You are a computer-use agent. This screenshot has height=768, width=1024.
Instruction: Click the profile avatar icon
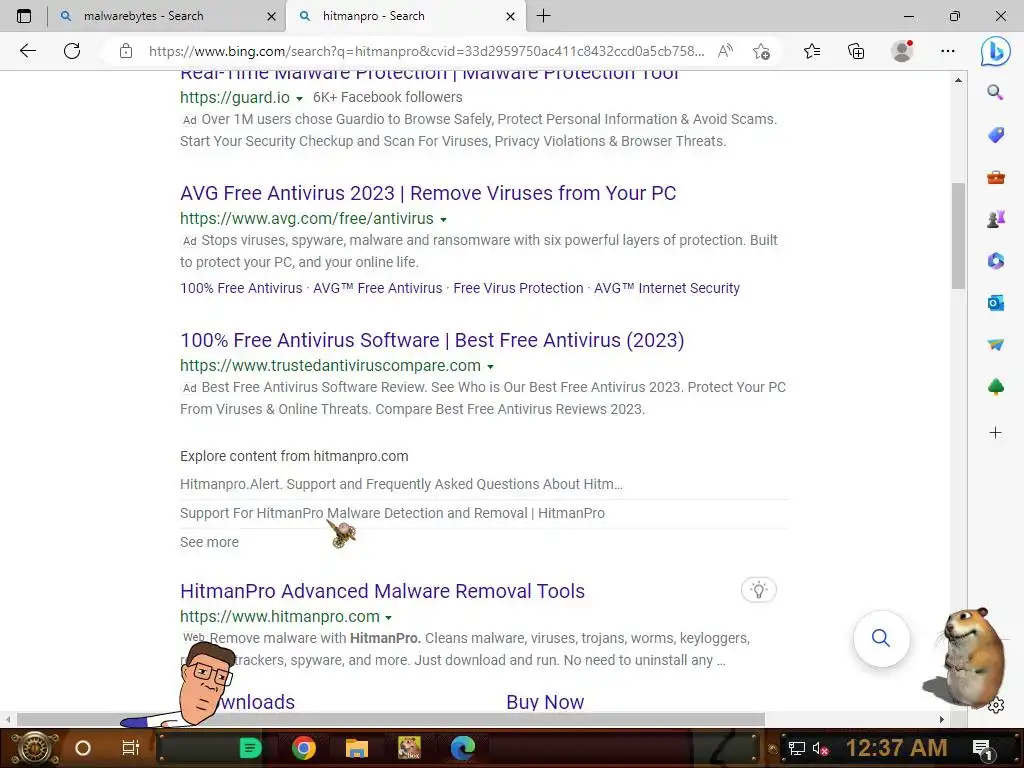coord(902,51)
